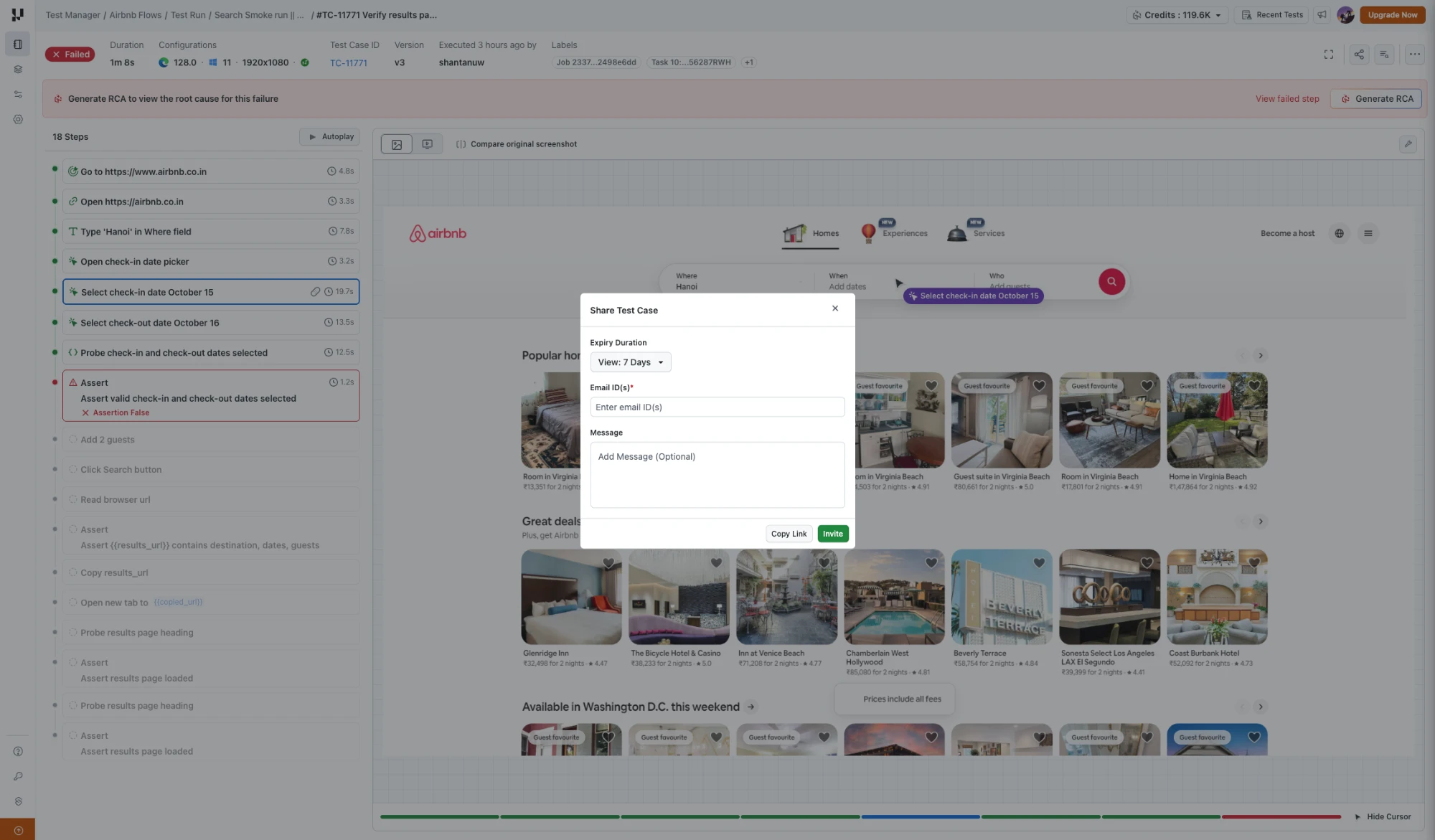Open the key icon in sidebar

[18, 777]
